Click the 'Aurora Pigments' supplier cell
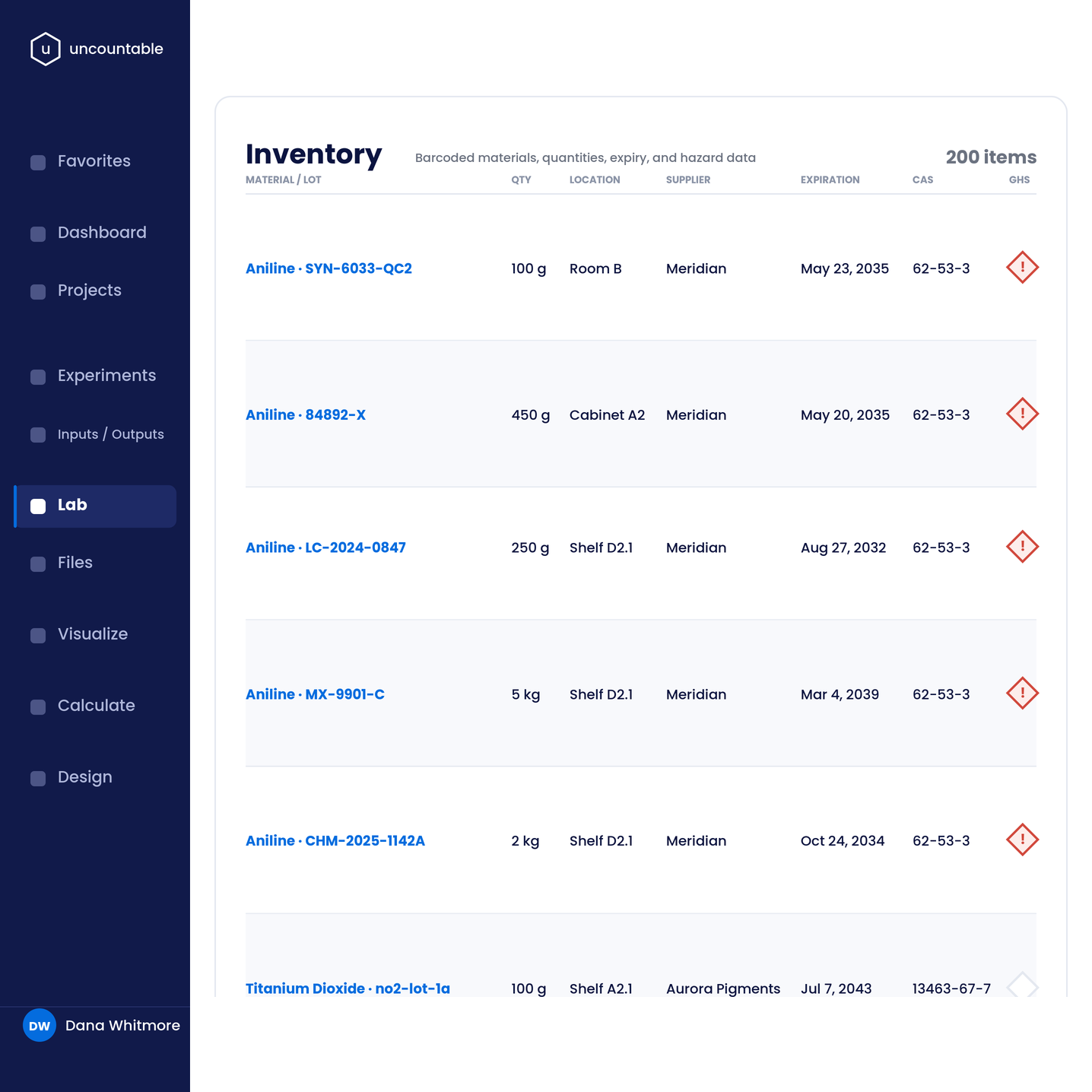The height and width of the screenshot is (1092, 1092). [x=723, y=989]
